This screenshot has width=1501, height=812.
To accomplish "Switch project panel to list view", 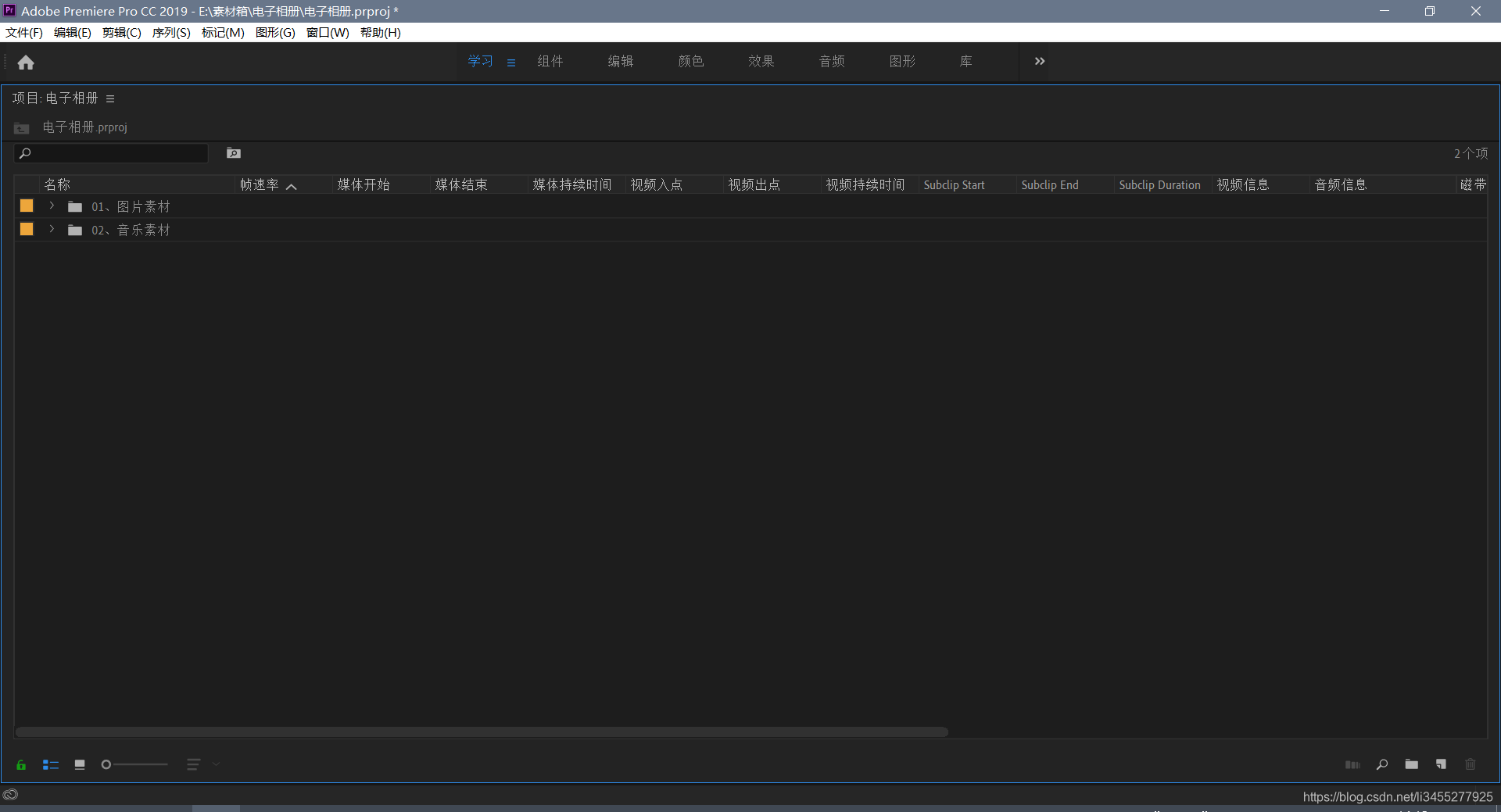I will pos(51,765).
